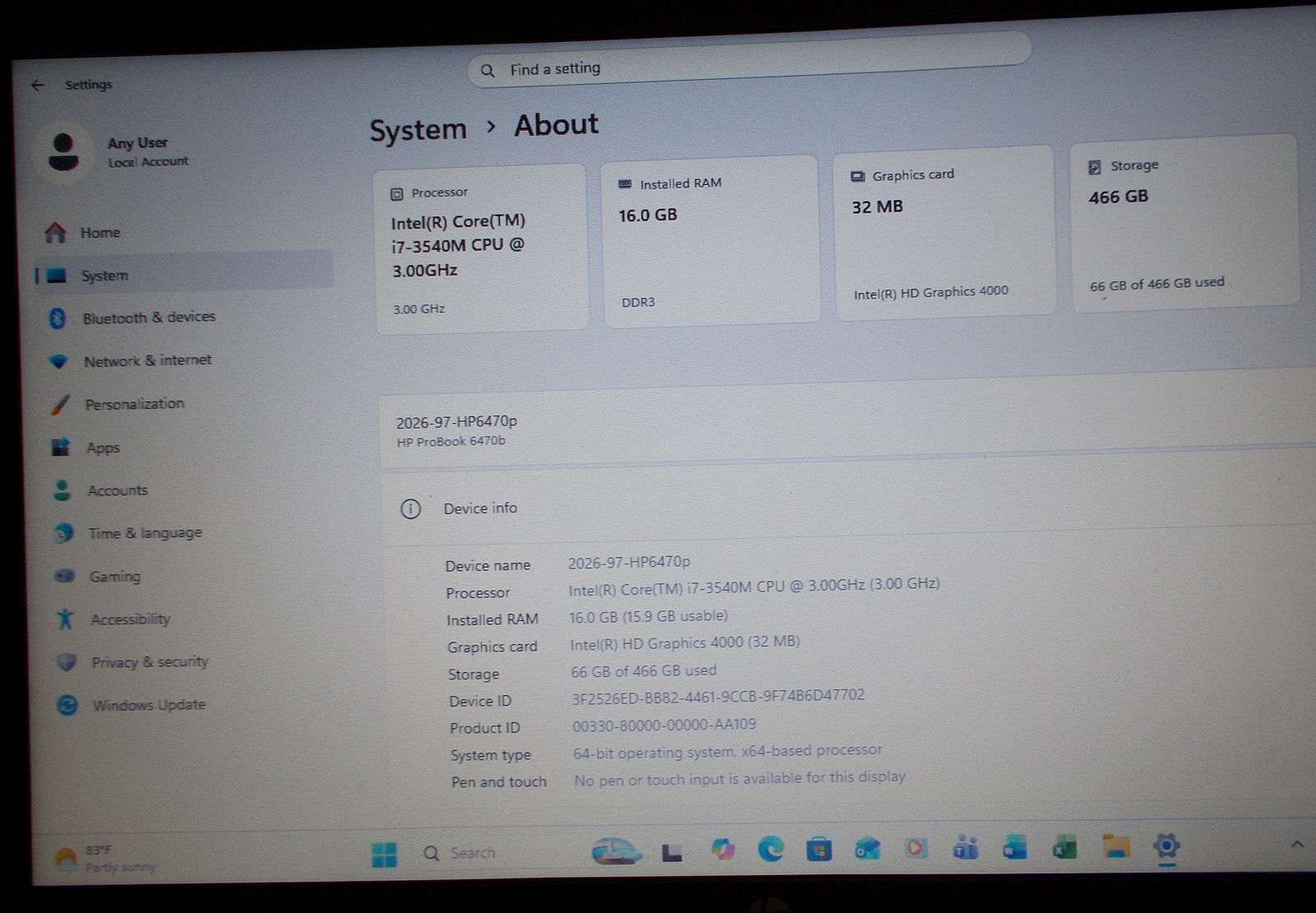Select the Installed RAM card
The height and width of the screenshot is (913, 1316).
(x=711, y=242)
